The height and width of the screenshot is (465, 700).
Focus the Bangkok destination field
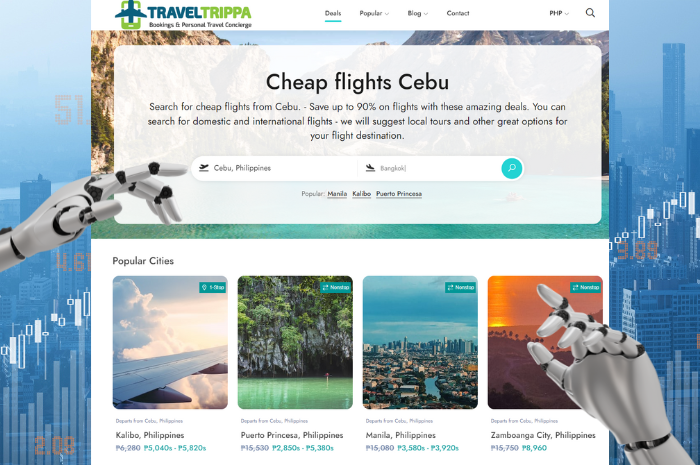[x=429, y=168]
